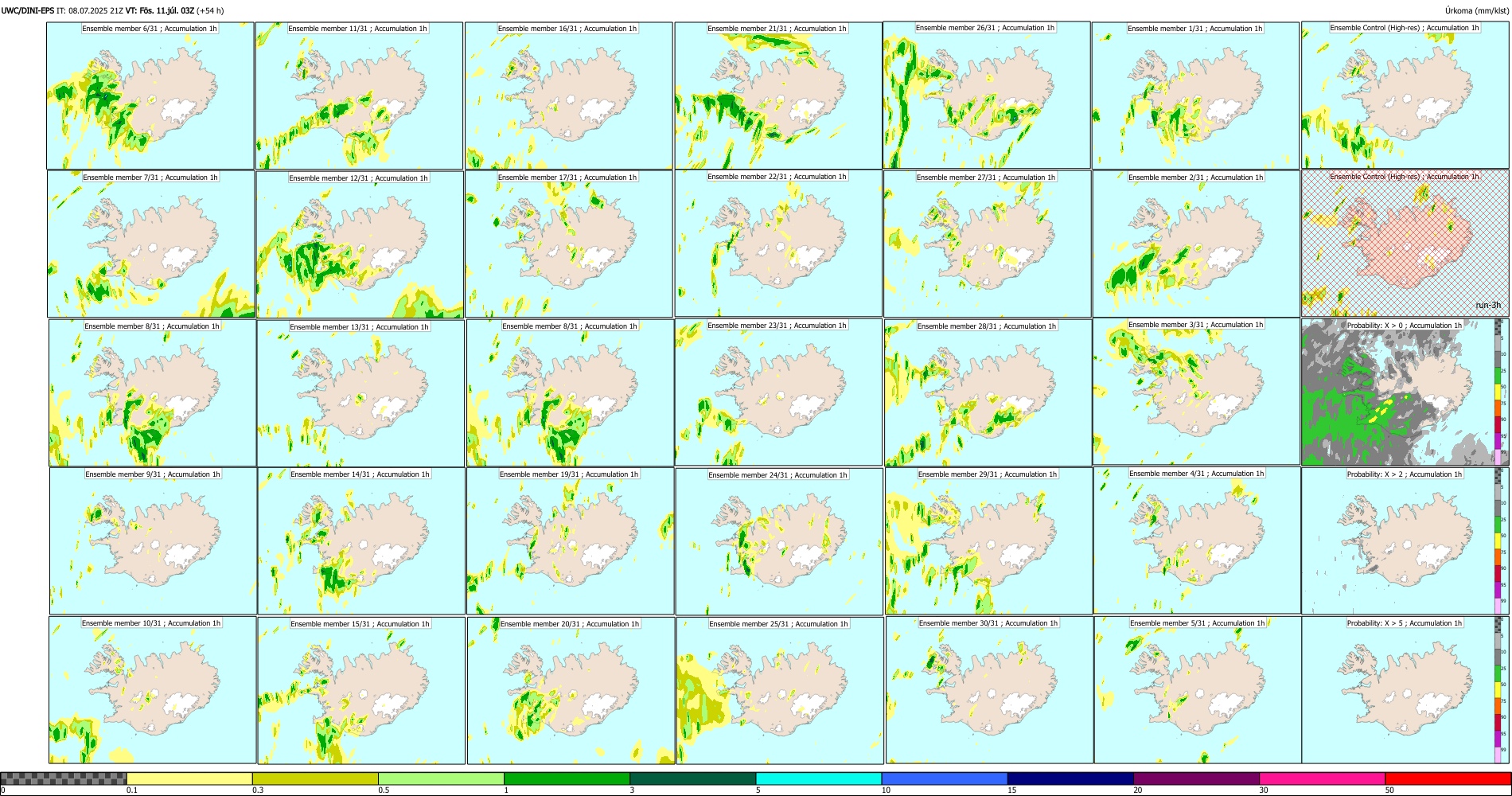Click the checkered 0–0.1 legend swatch
The image size is (1512, 796).
coord(64,778)
